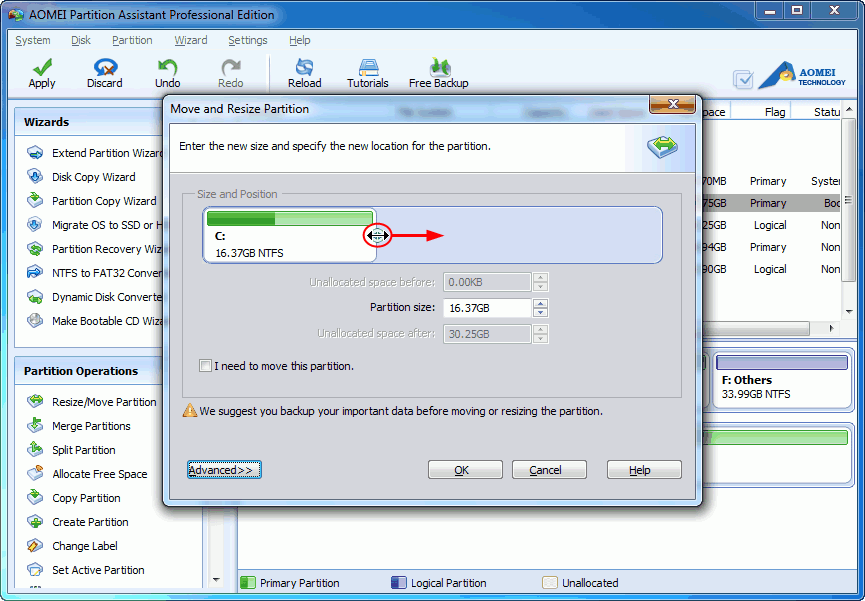The width and height of the screenshot is (865, 601).
Task: Click partition right-edge resize handle
Action: pyautogui.click(x=377, y=236)
